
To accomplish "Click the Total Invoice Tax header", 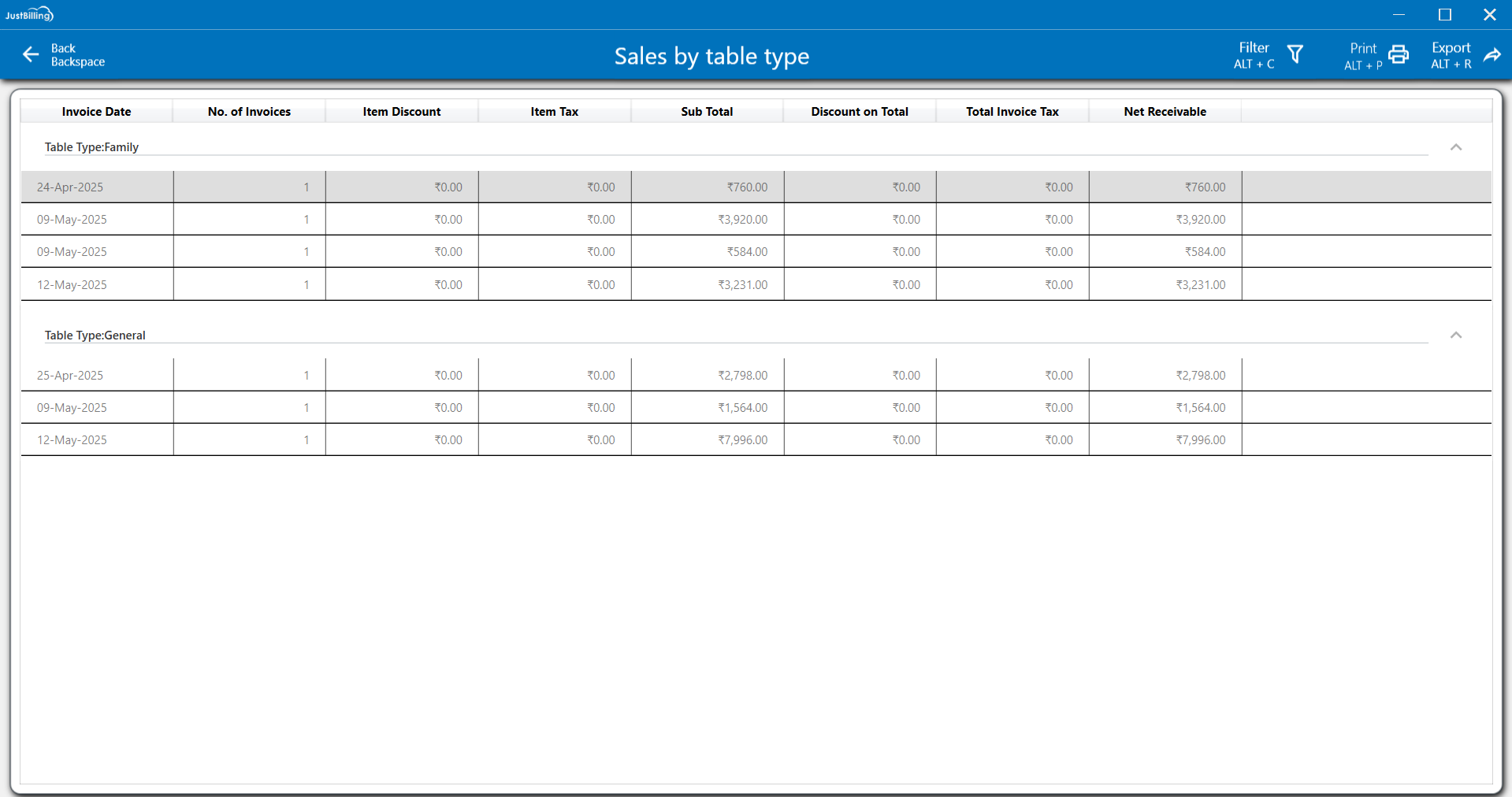I will click(1012, 112).
